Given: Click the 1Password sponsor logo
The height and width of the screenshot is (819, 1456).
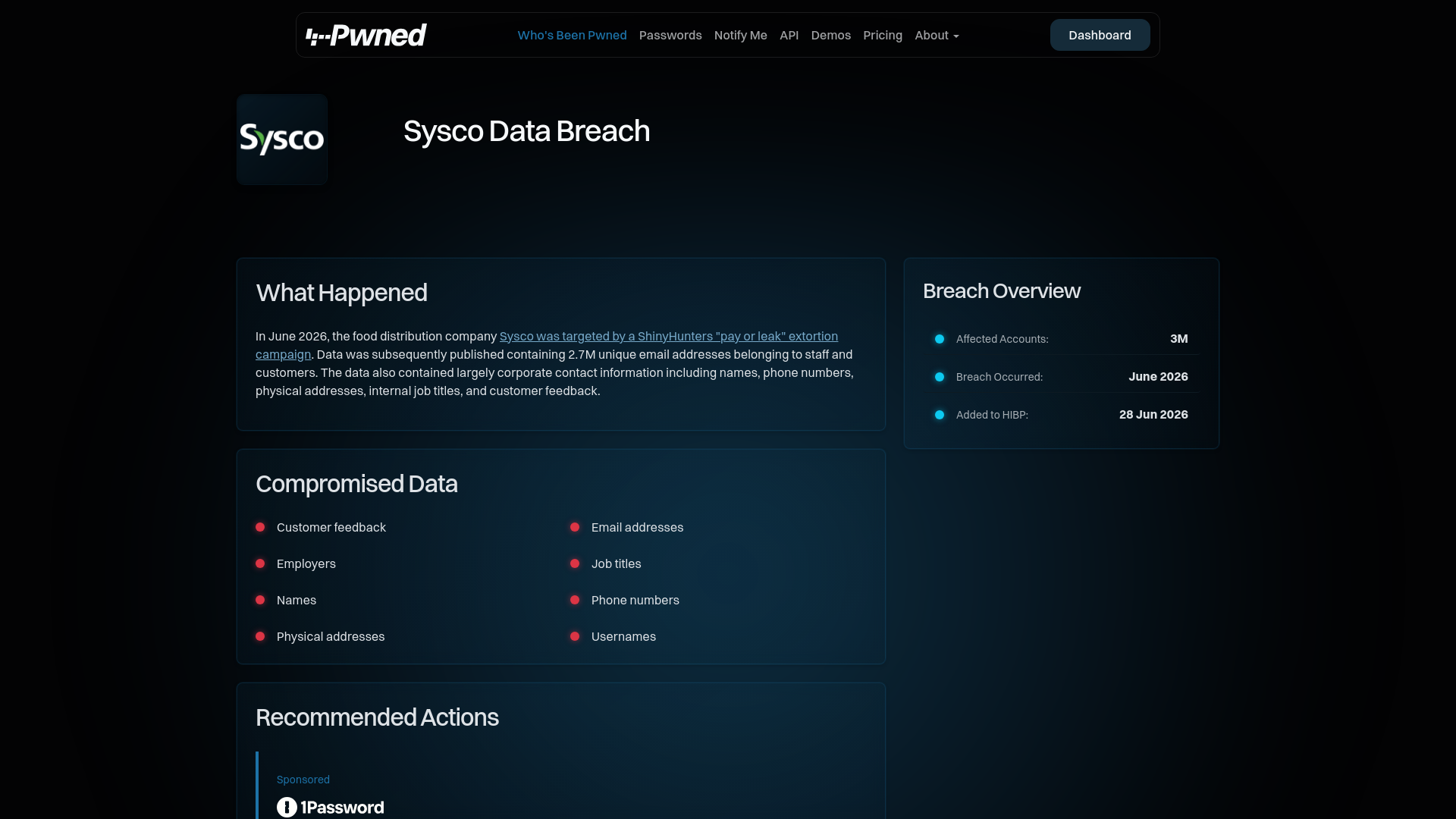Looking at the screenshot, I should click(331, 807).
